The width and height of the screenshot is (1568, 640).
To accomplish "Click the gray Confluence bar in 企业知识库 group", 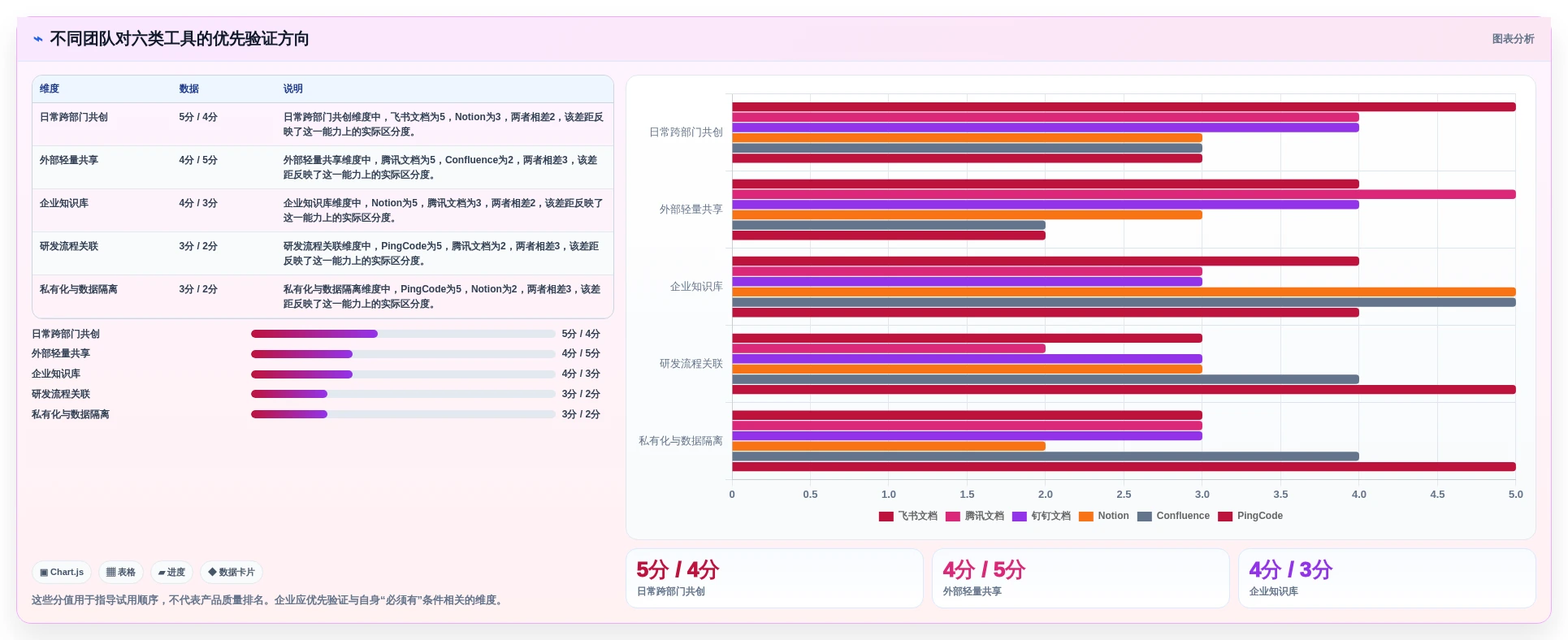I will (1124, 302).
